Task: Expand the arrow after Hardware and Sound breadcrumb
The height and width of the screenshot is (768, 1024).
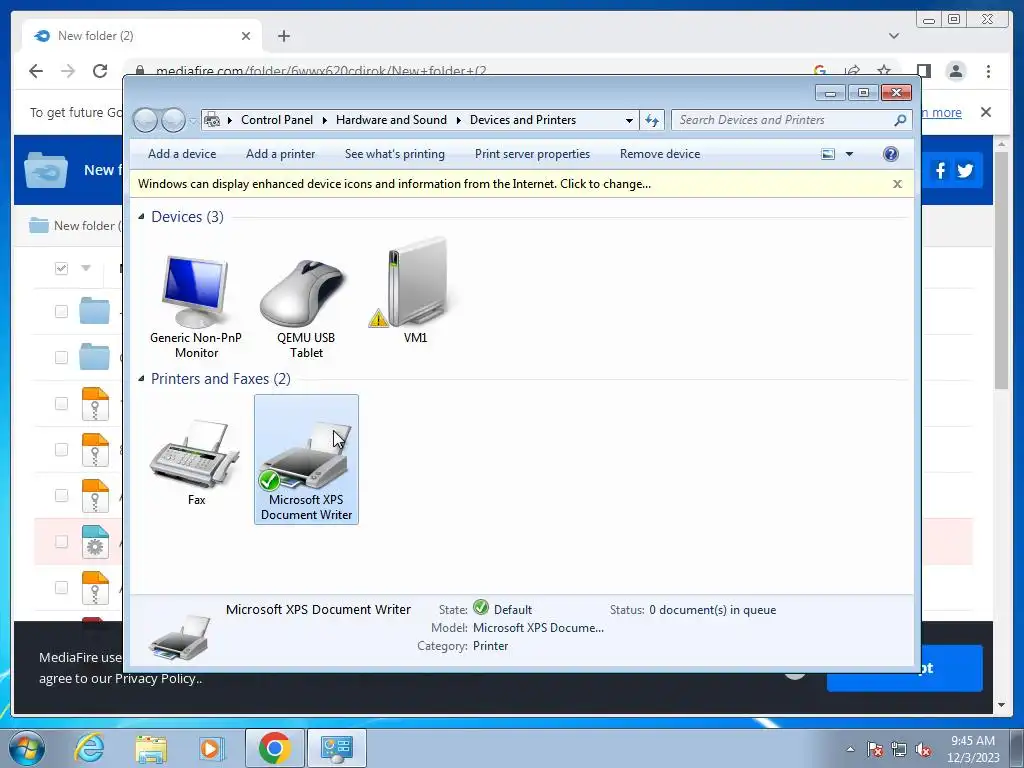Action: click(458, 120)
